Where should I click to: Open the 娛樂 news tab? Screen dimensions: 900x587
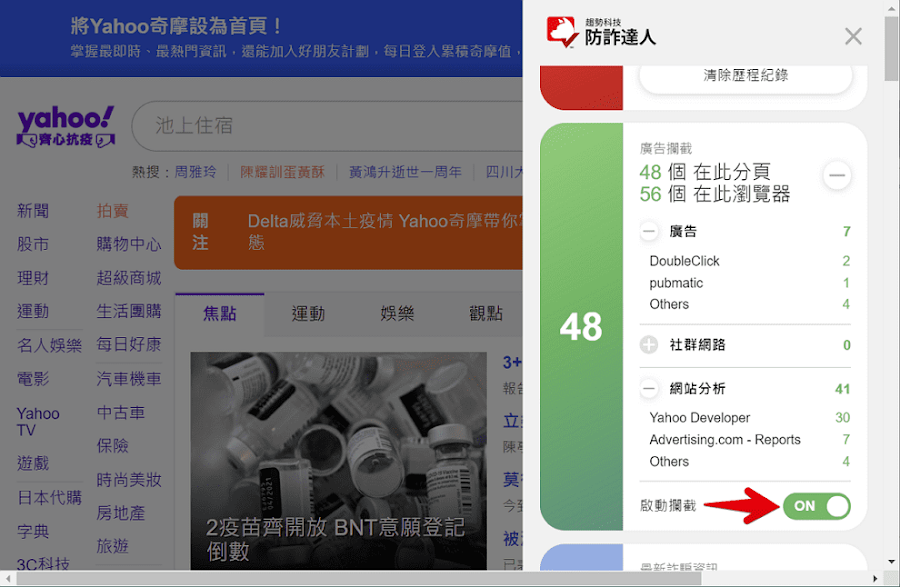pos(397,313)
